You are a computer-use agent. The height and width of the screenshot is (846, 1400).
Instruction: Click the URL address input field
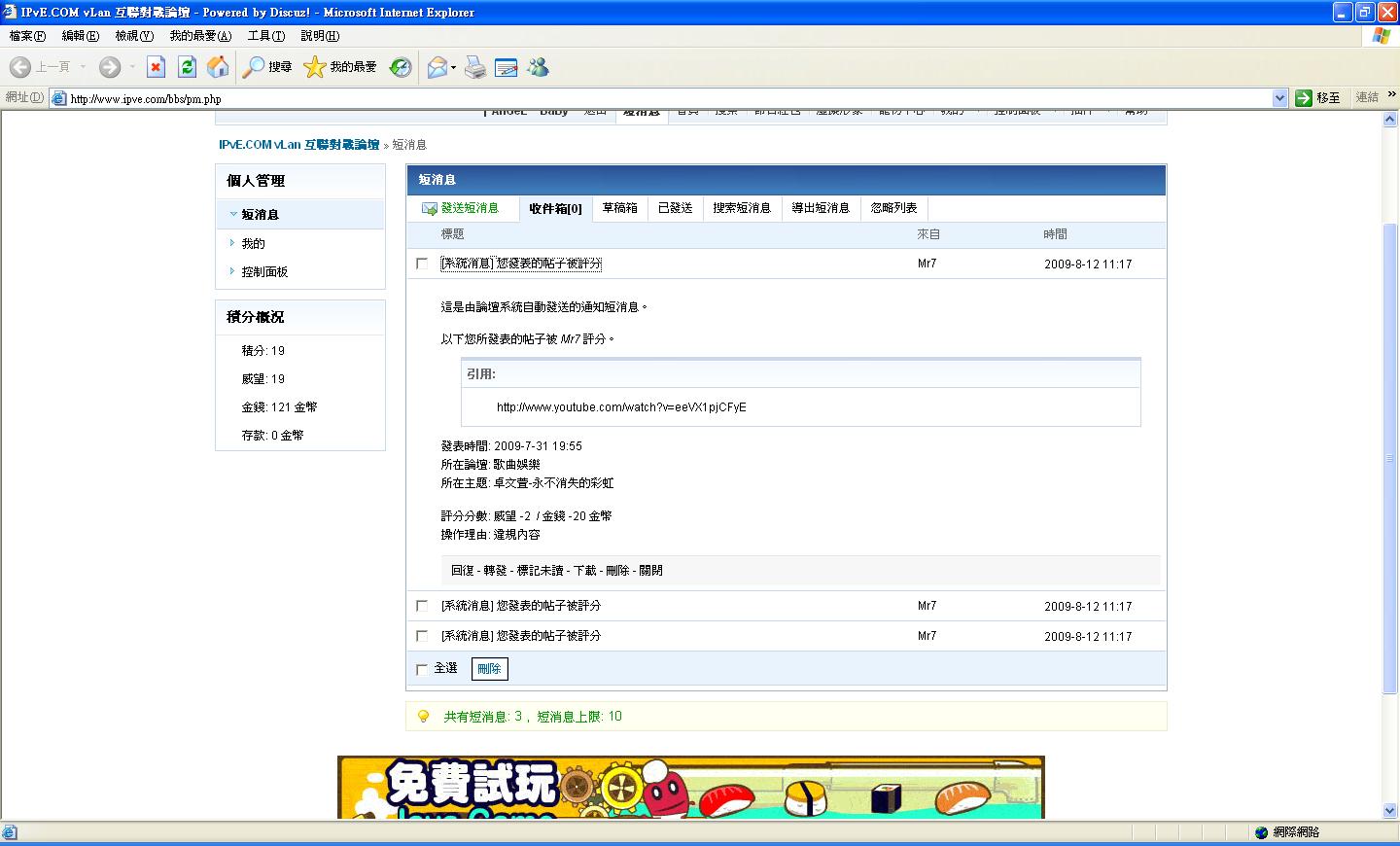pyautogui.click(x=661, y=98)
